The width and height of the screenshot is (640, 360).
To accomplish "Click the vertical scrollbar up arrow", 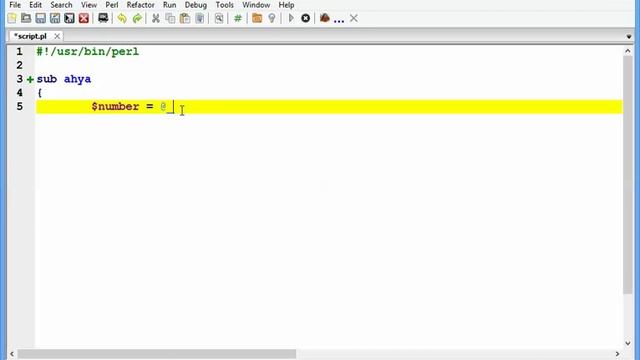I will point(627,51).
